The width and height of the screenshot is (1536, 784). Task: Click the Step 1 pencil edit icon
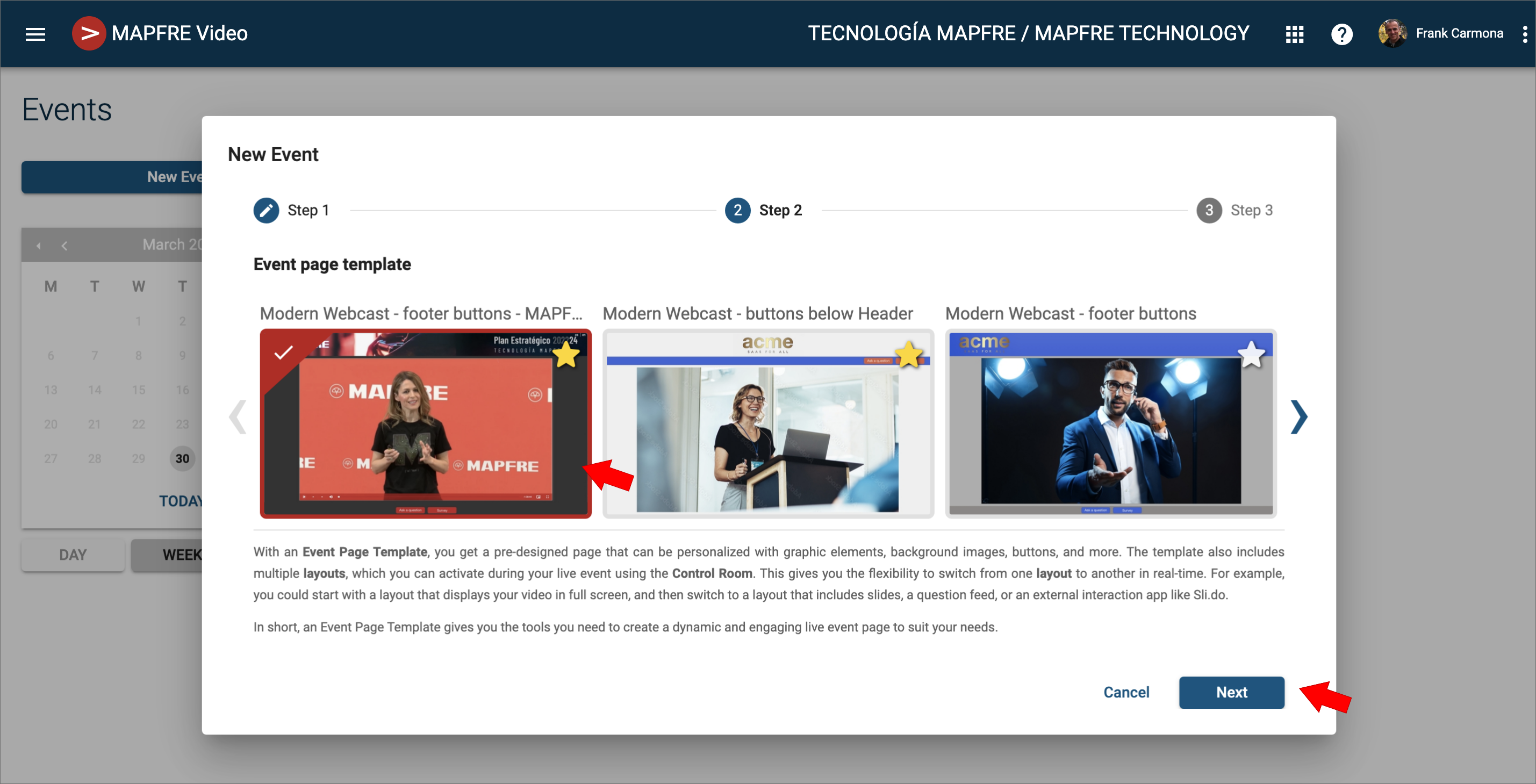[x=266, y=210]
